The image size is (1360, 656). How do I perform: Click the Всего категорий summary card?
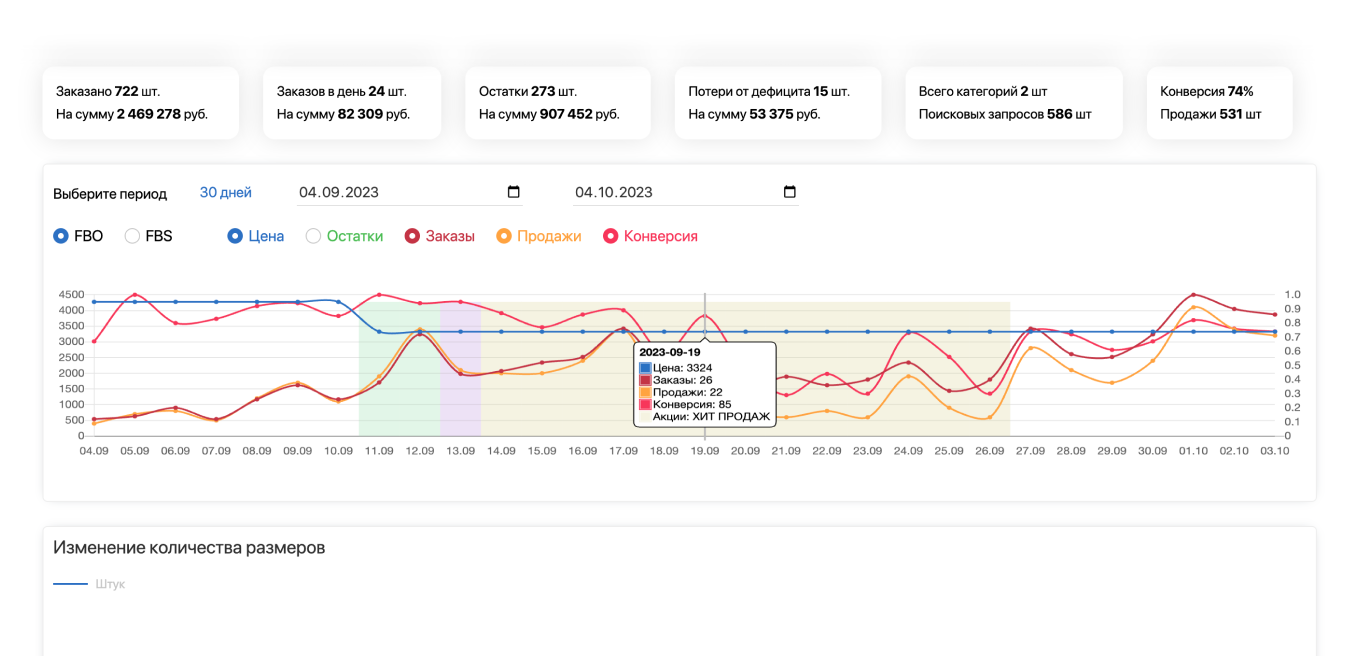[1013, 103]
